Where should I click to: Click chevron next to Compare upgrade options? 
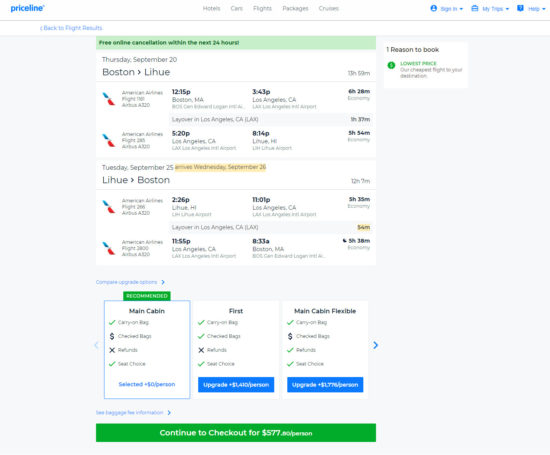coord(163,282)
